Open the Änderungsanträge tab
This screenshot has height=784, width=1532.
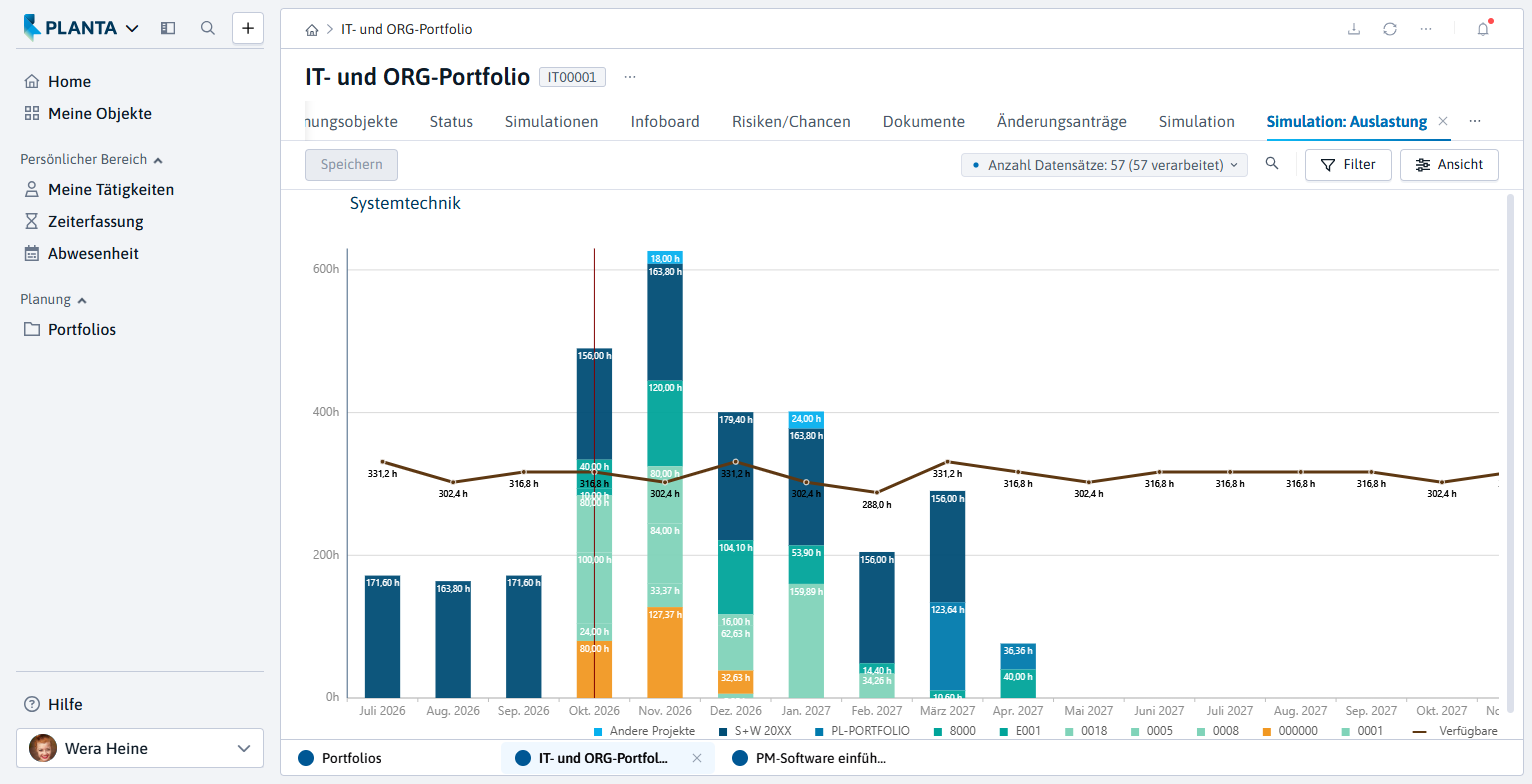(1062, 122)
